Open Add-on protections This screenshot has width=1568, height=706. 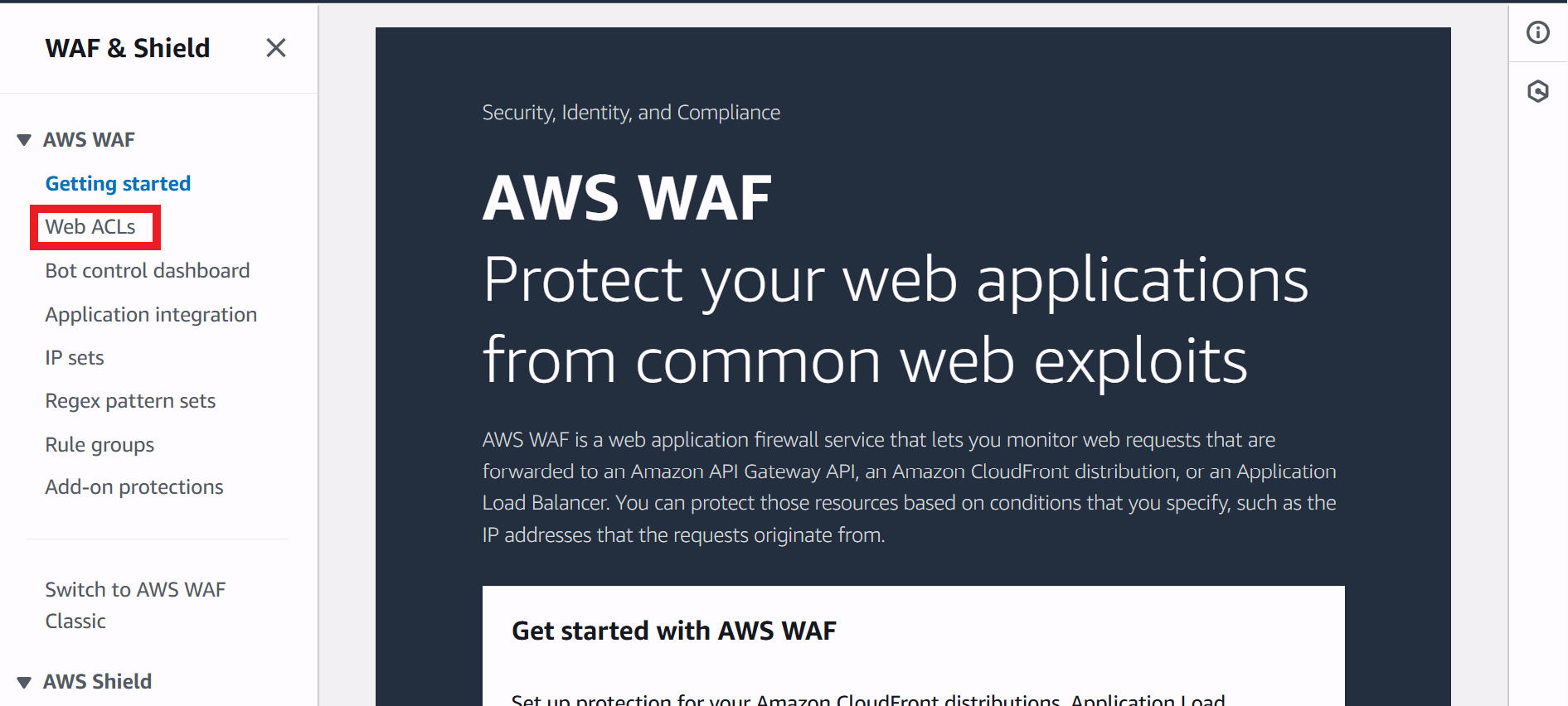point(134,487)
